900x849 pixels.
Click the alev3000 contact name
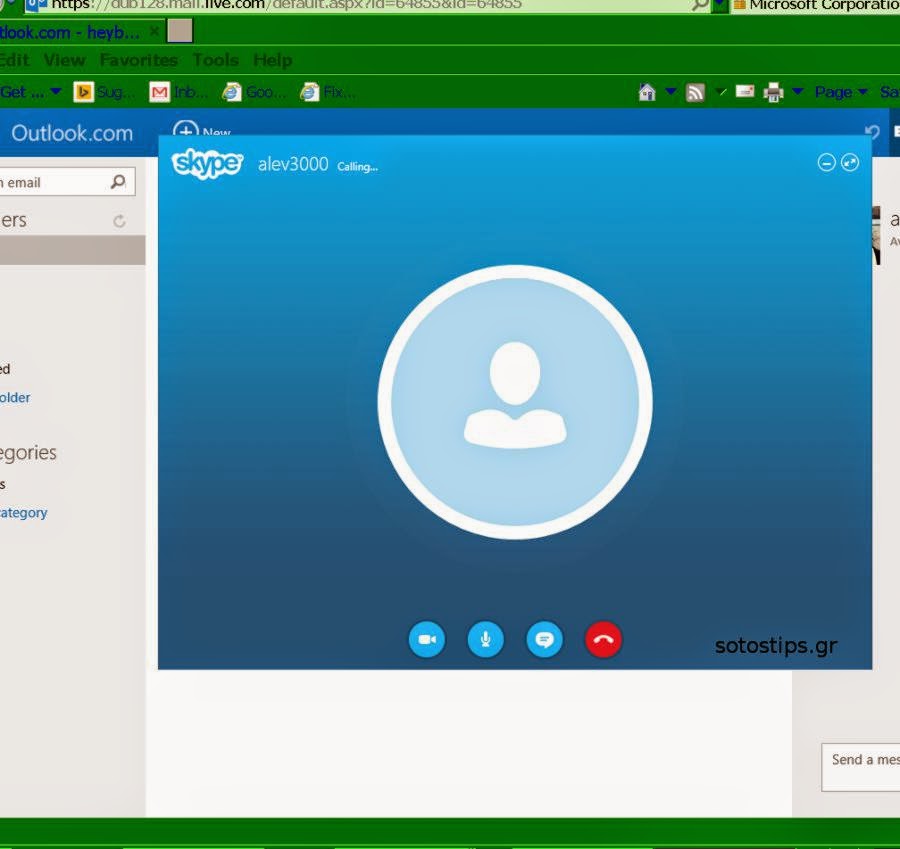[293, 165]
